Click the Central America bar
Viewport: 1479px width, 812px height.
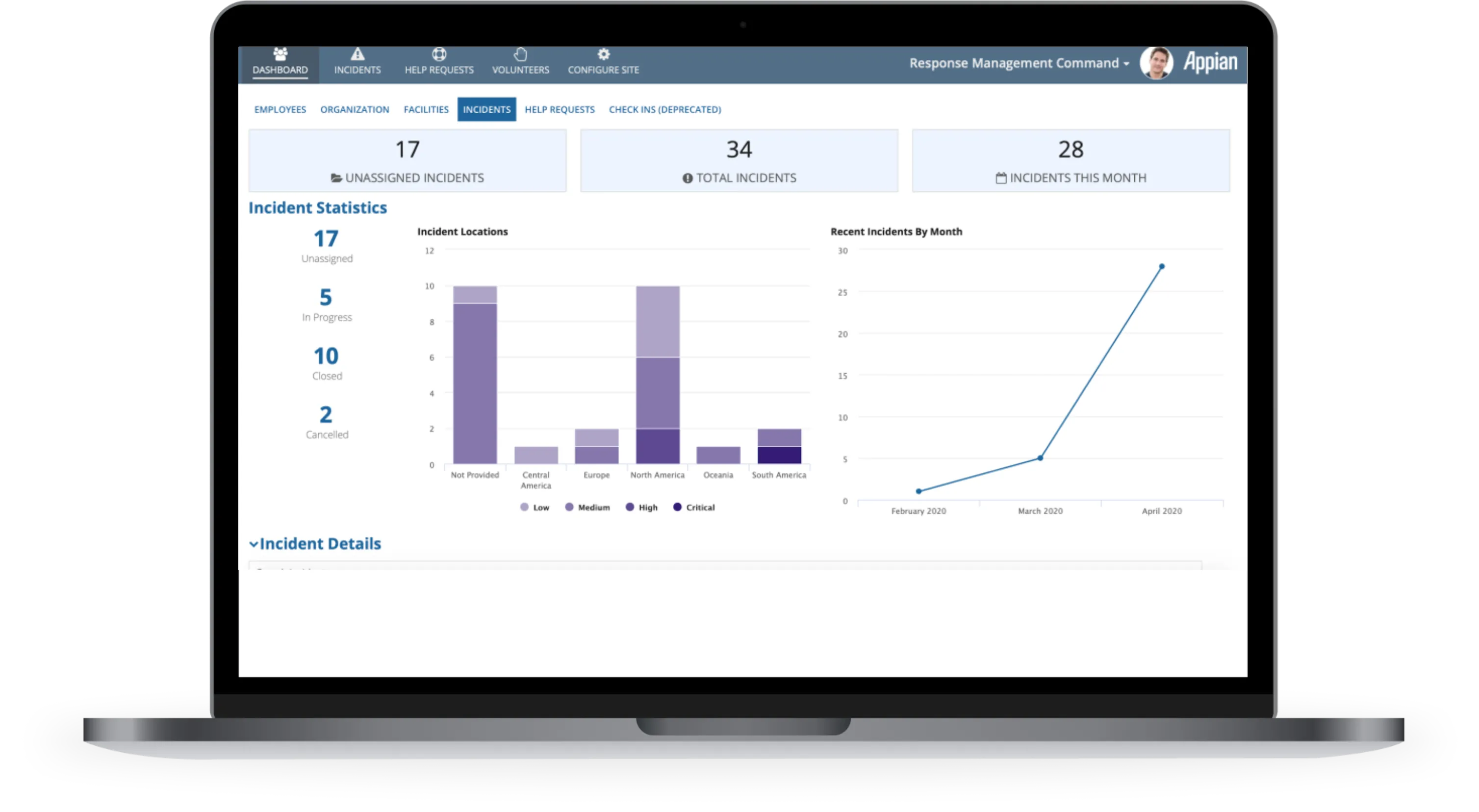(x=535, y=455)
